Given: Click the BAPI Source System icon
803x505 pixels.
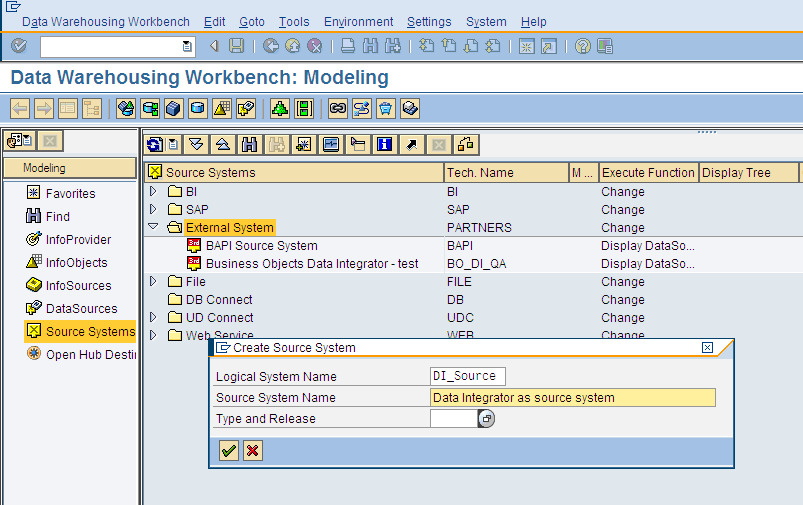Looking at the screenshot, I should point(194,245).
